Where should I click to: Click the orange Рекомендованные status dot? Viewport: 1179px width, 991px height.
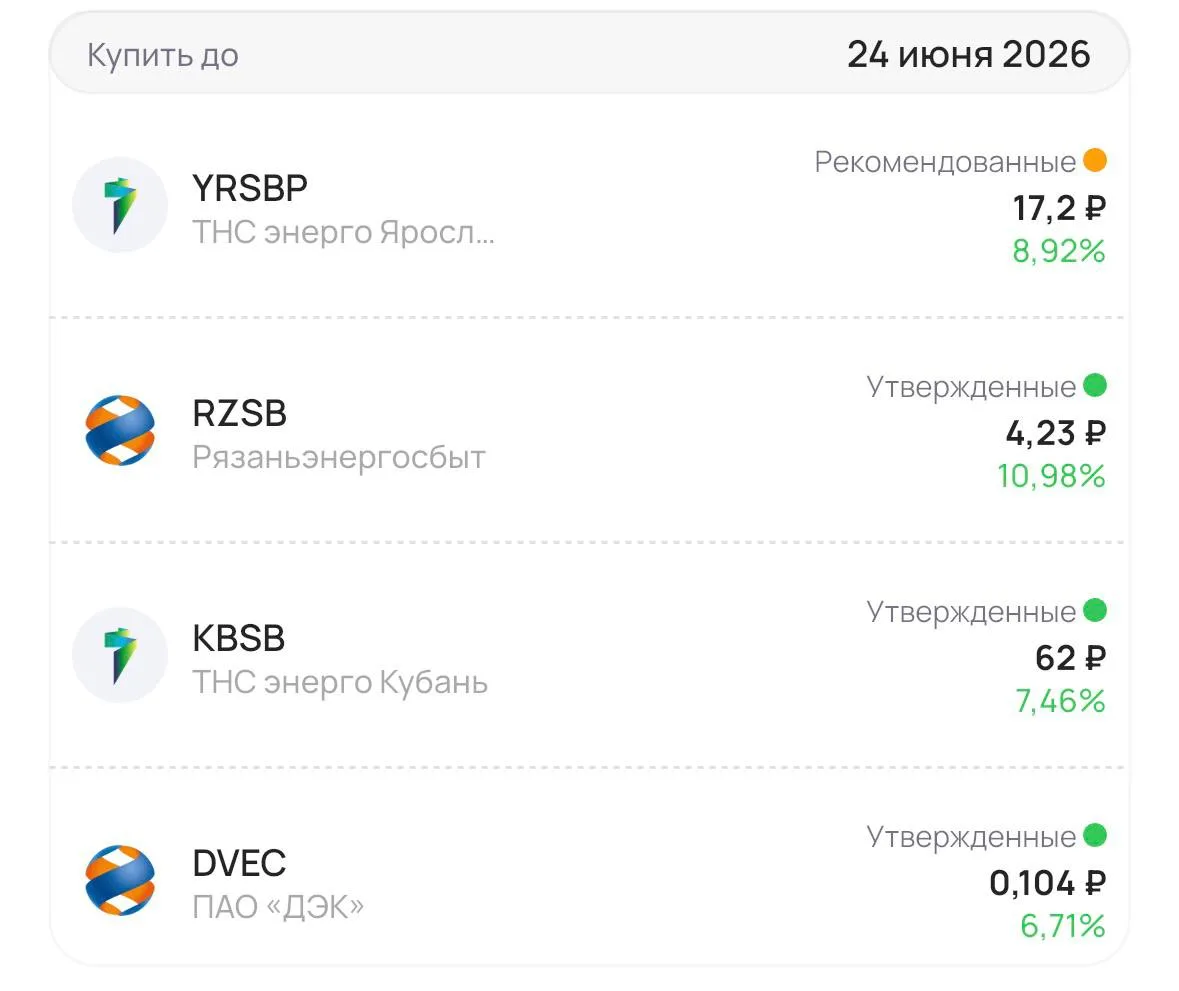1095,160
